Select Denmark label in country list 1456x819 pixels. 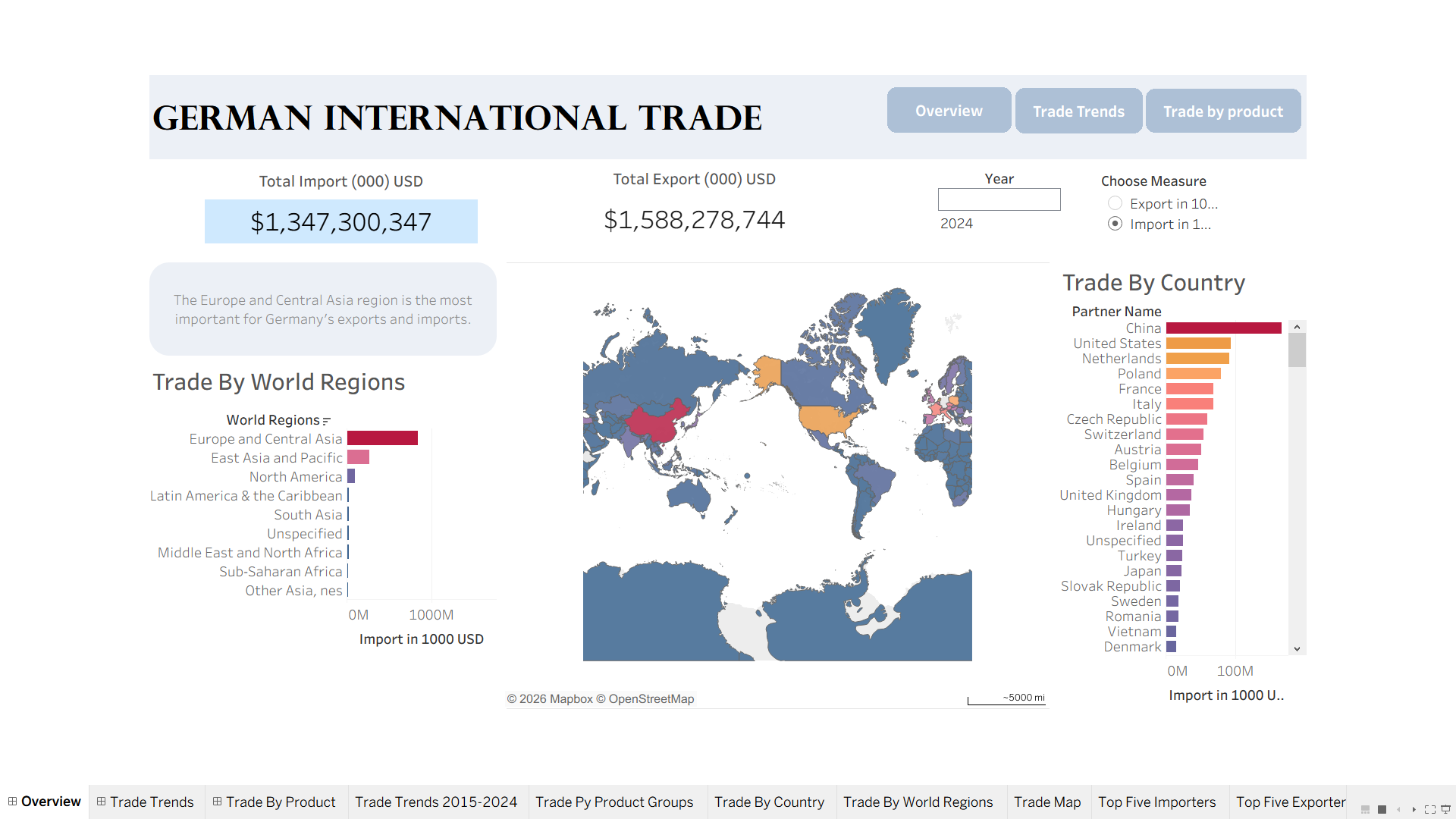click(1132, 646)
